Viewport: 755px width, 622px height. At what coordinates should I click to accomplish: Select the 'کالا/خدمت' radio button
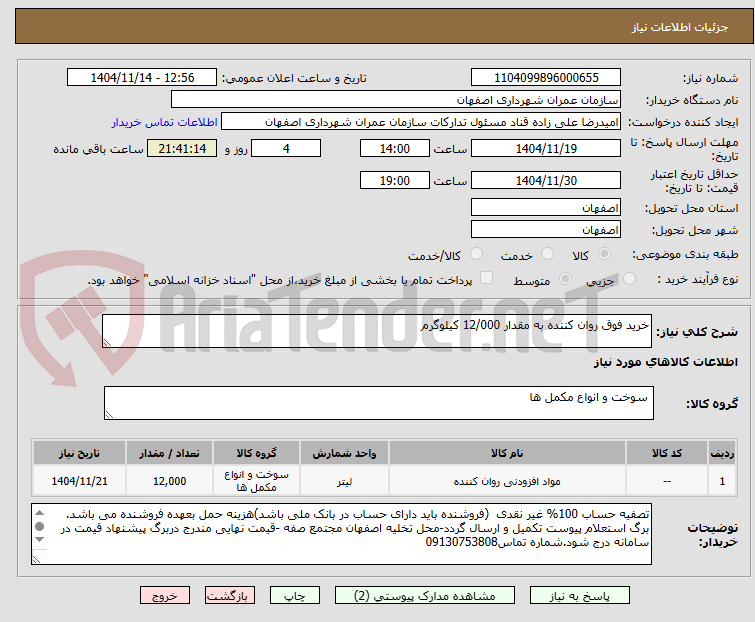coord(476,253)
